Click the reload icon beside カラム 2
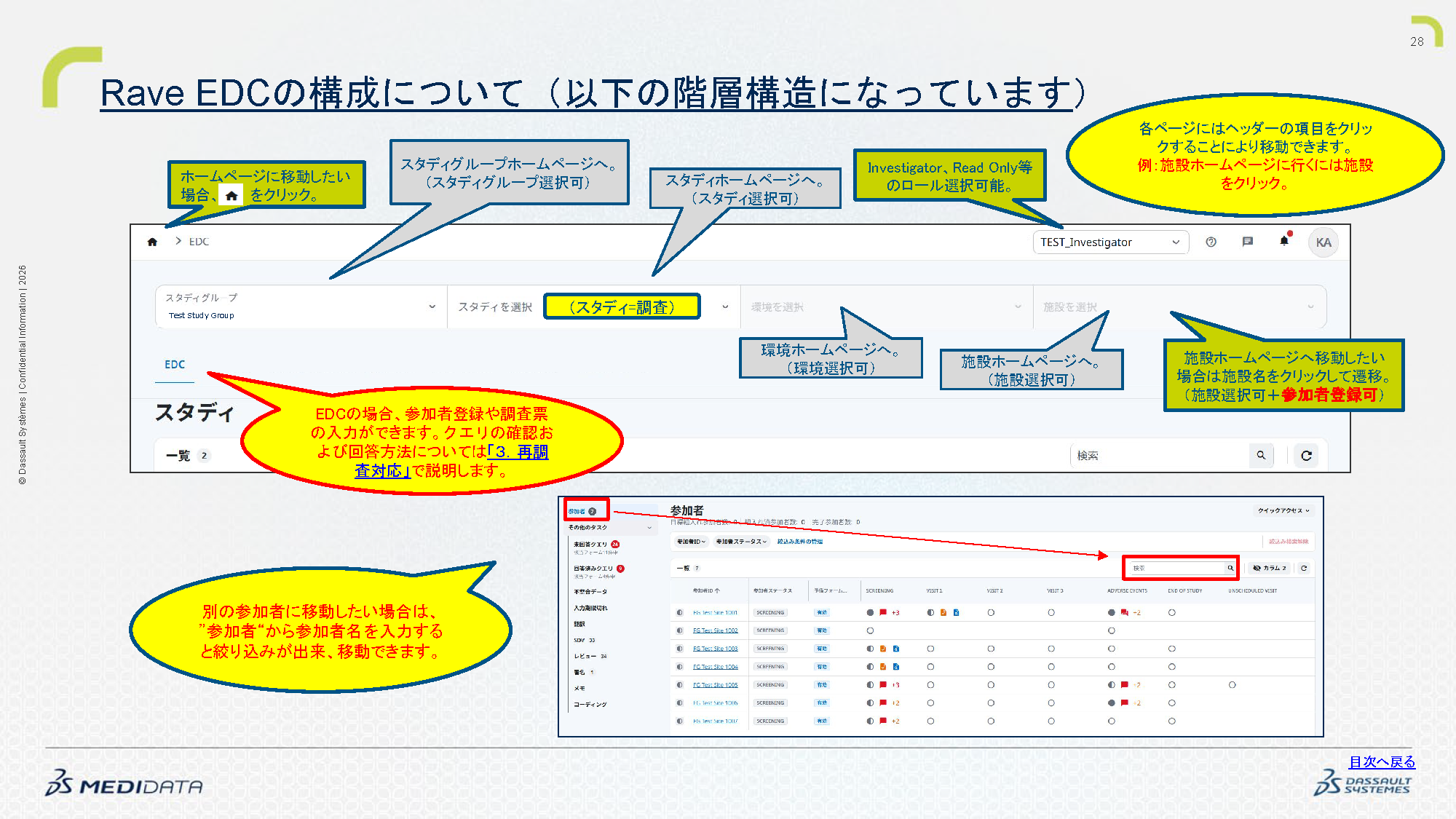1456x819 pixels. (1304, 568)
